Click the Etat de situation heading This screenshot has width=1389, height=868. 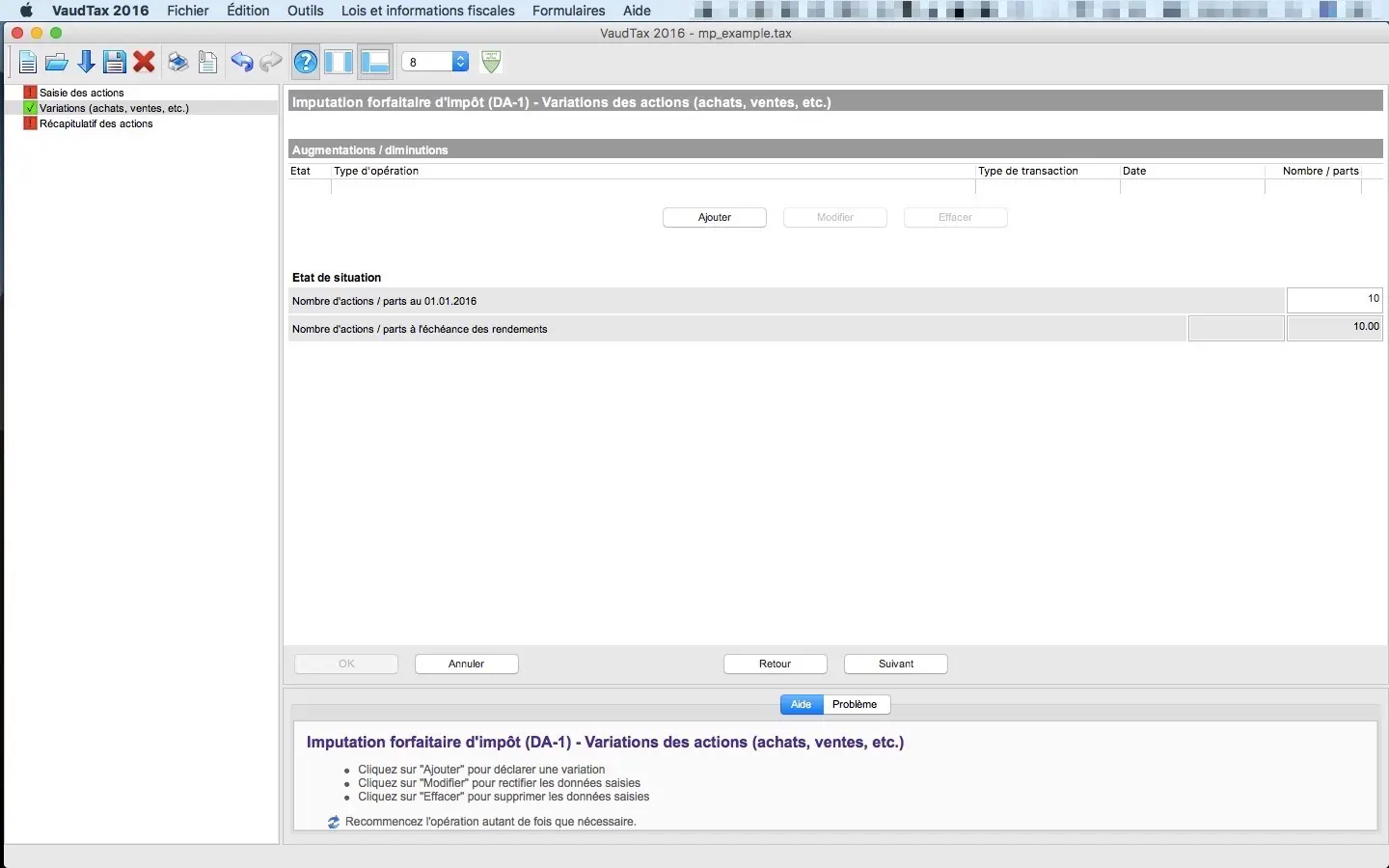[337, 277]
